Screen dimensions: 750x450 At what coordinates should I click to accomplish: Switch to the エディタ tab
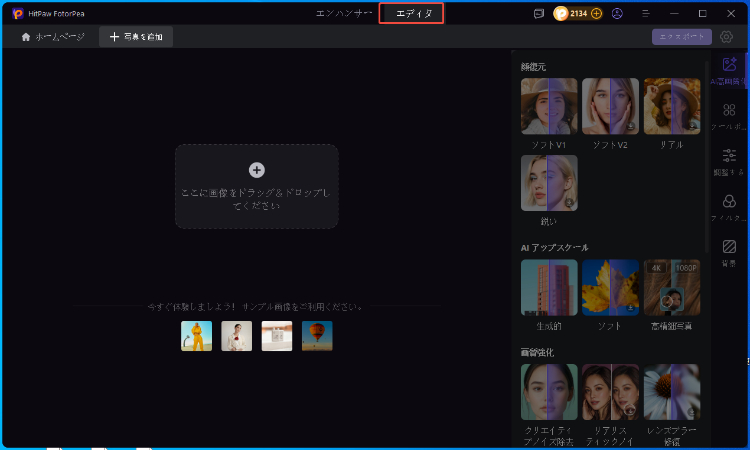(x=414, y=13)
